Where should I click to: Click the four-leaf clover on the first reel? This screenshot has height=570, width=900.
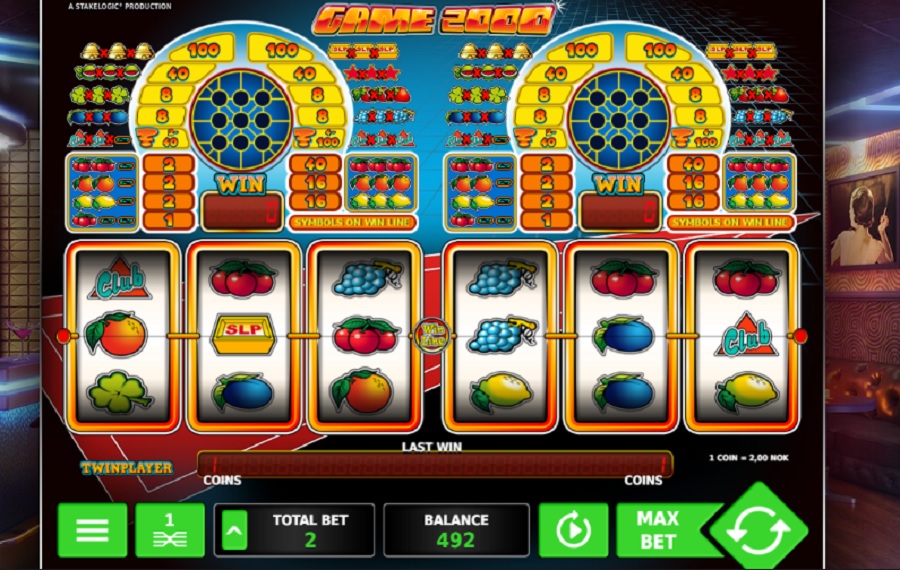[x=119, y=392]
